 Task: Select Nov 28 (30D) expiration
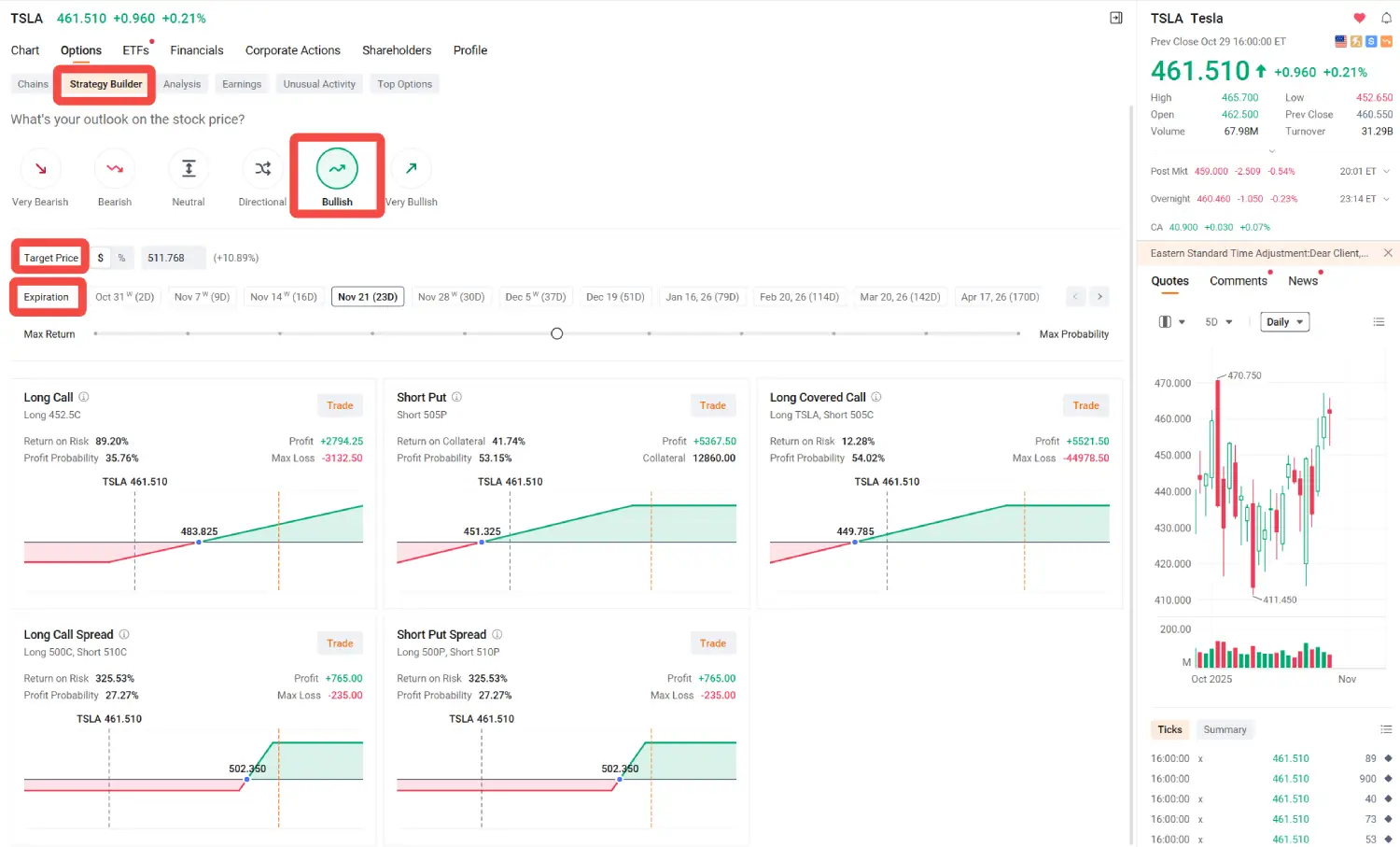[x=451, y=297]
